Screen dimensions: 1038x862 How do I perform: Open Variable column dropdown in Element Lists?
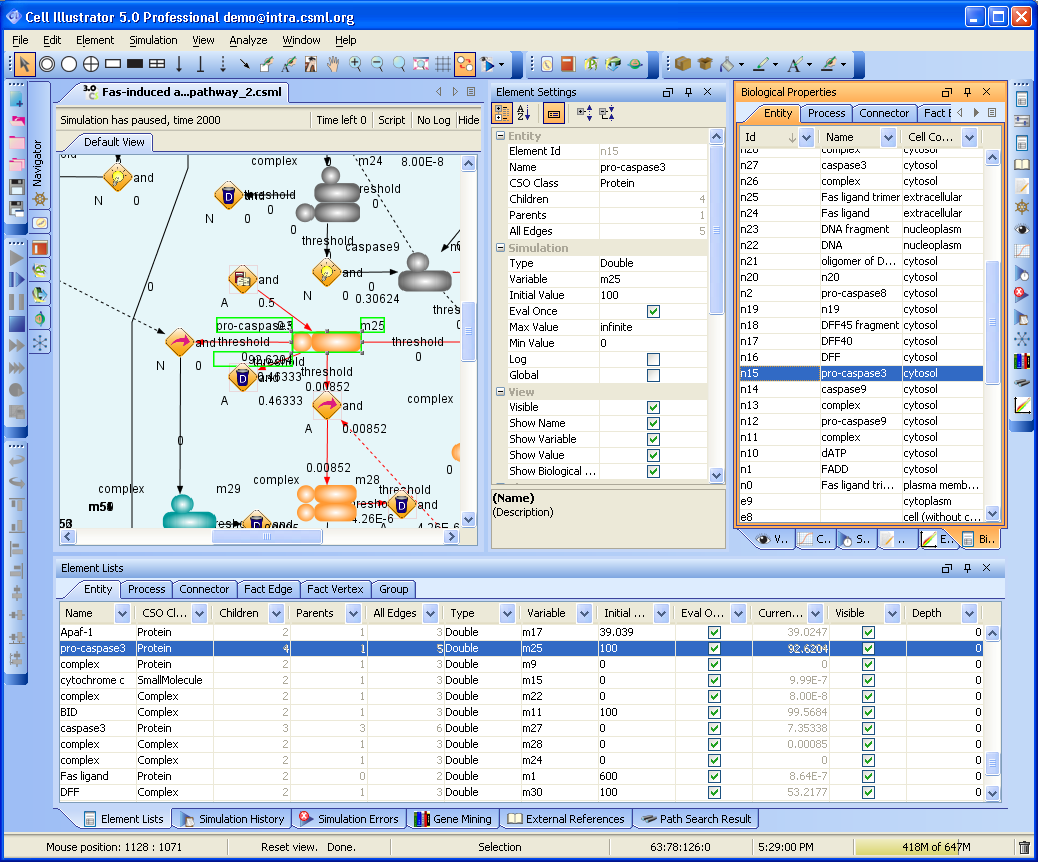(584, 613)
